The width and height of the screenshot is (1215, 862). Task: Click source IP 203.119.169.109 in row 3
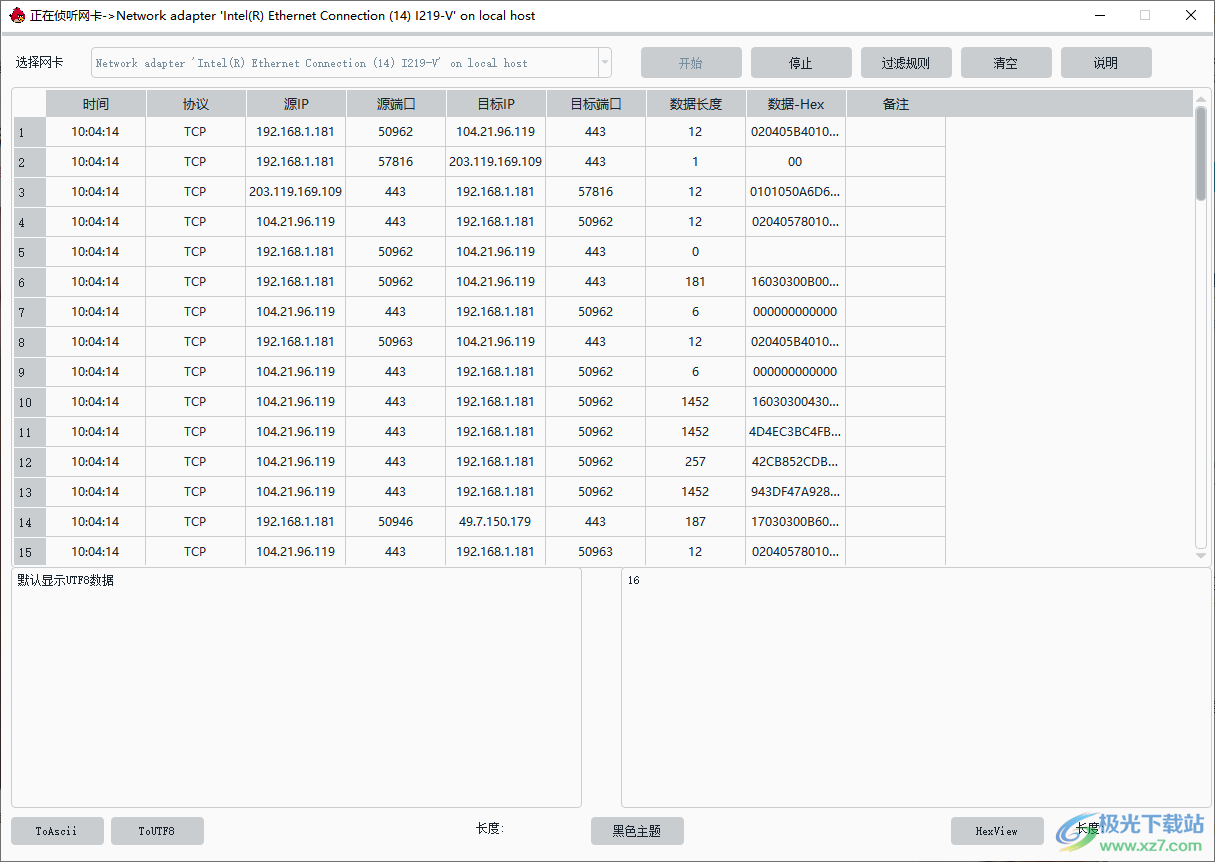point(296,192)
